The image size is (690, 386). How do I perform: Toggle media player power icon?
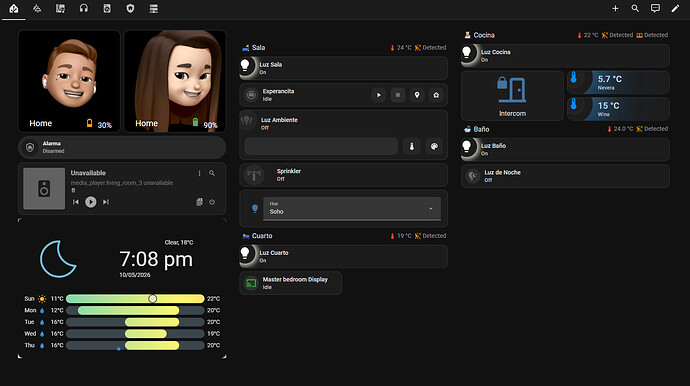tap(212, 202)
